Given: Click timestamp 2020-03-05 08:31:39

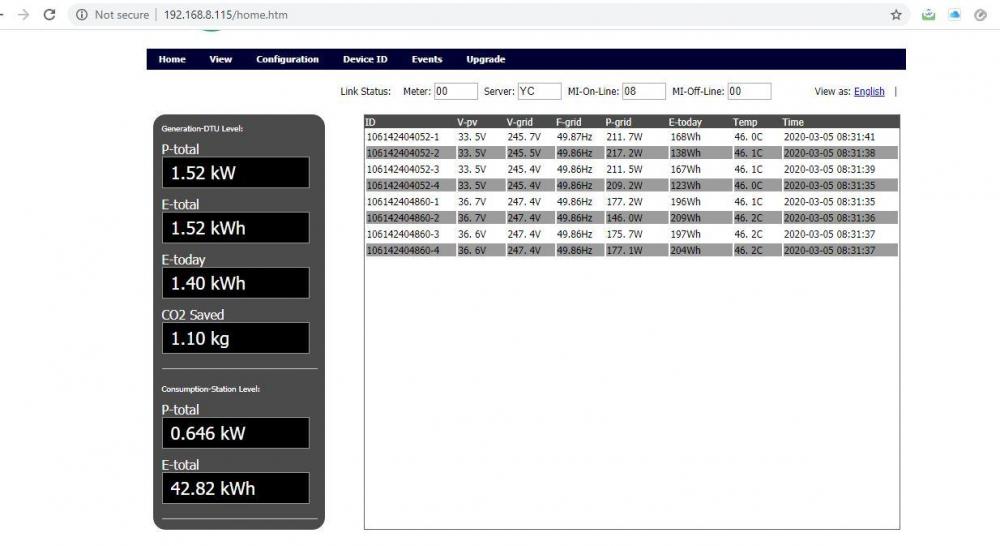Looking at the screenshot, I should 829,169.
